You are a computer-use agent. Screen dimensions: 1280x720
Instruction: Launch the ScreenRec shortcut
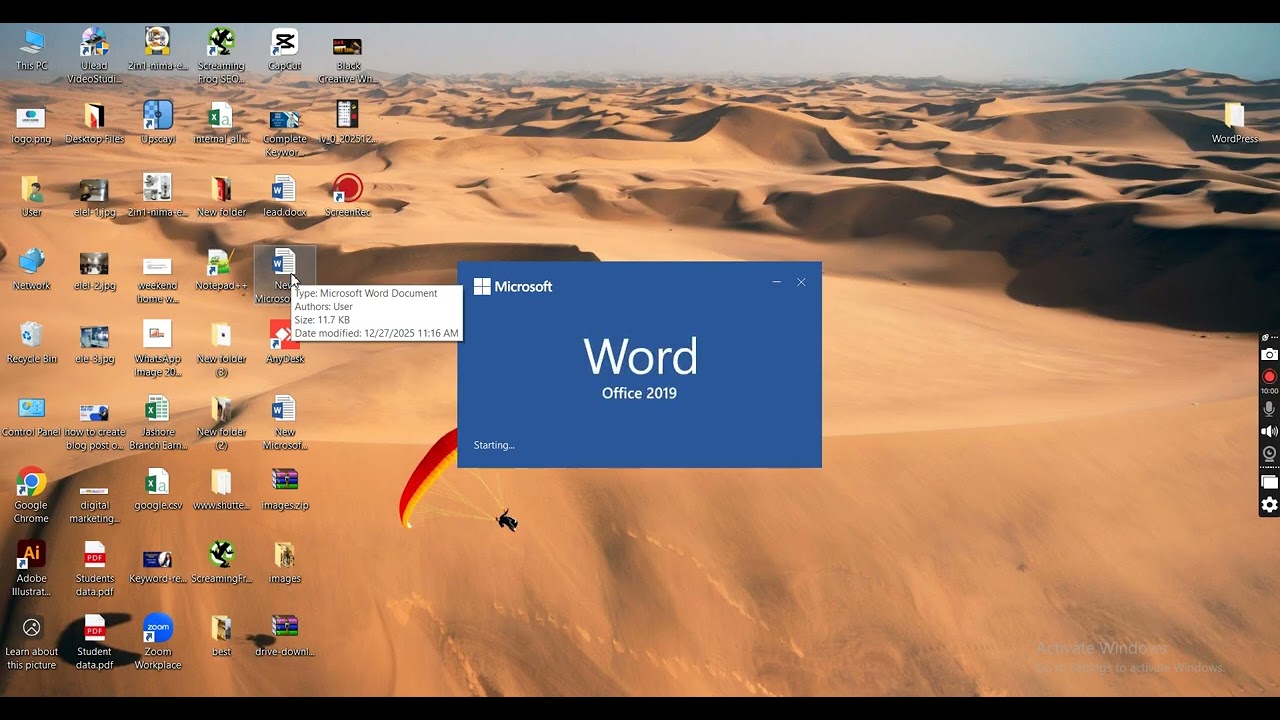click(347, 196)
